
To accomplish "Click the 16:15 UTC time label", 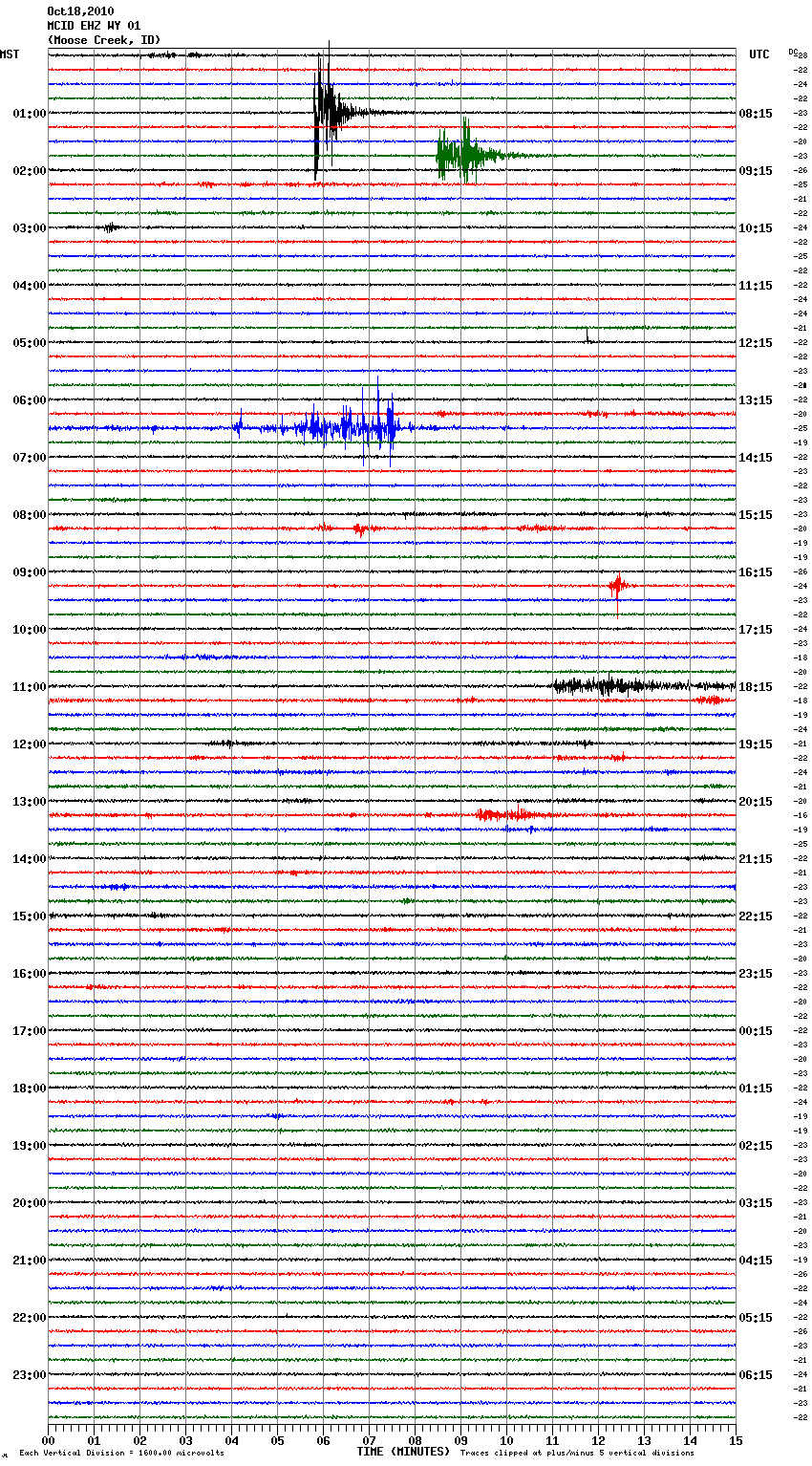I will 756,572.
